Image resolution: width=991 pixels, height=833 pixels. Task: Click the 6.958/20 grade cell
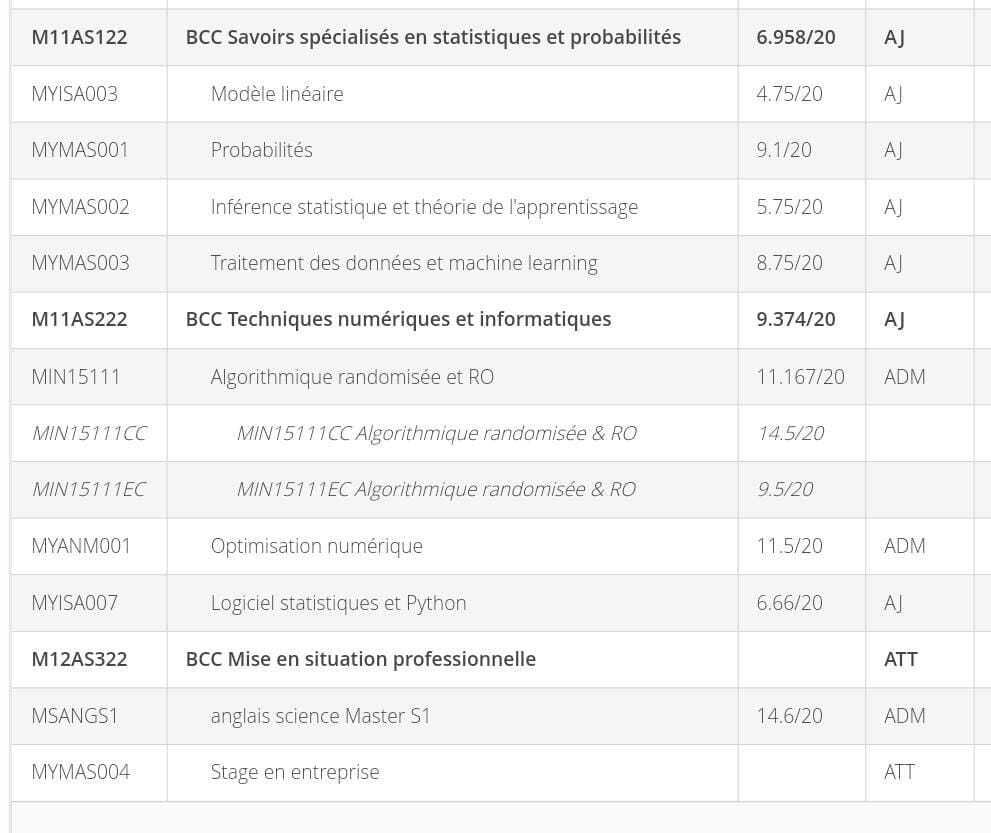point(796,37)
